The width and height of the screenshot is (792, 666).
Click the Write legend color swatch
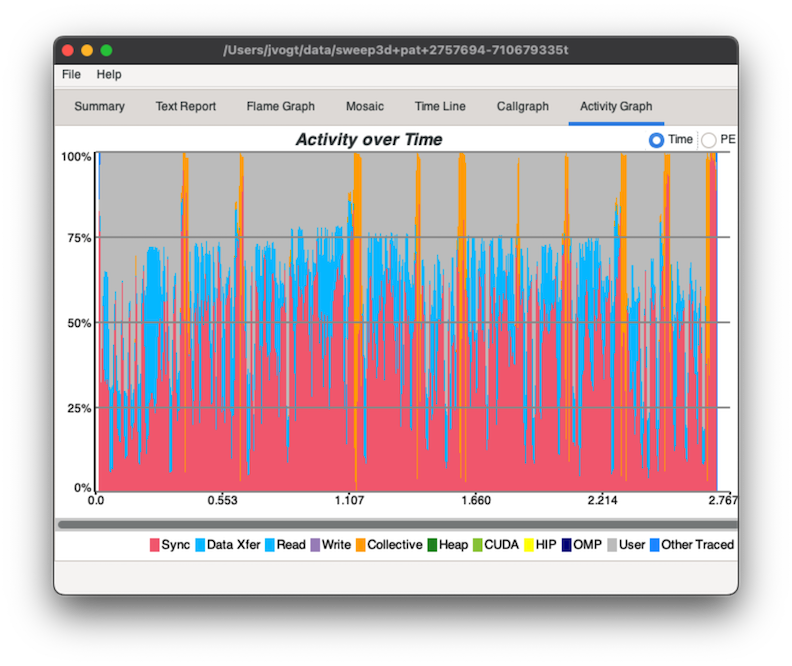(x=315, y=545)
